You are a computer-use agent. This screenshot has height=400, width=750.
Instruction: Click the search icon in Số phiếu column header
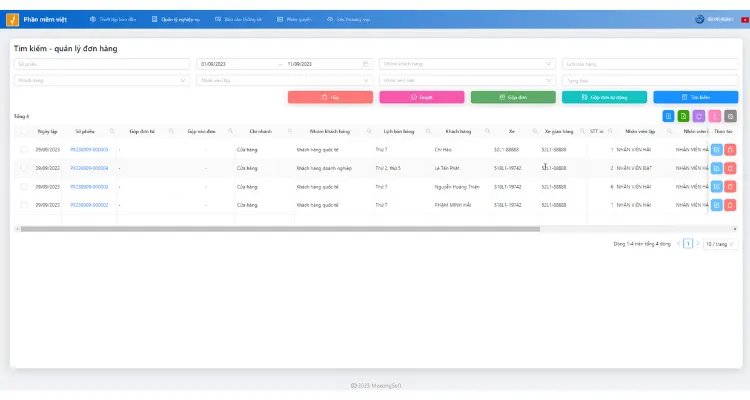pyautogui.click(x=112, y=131)
